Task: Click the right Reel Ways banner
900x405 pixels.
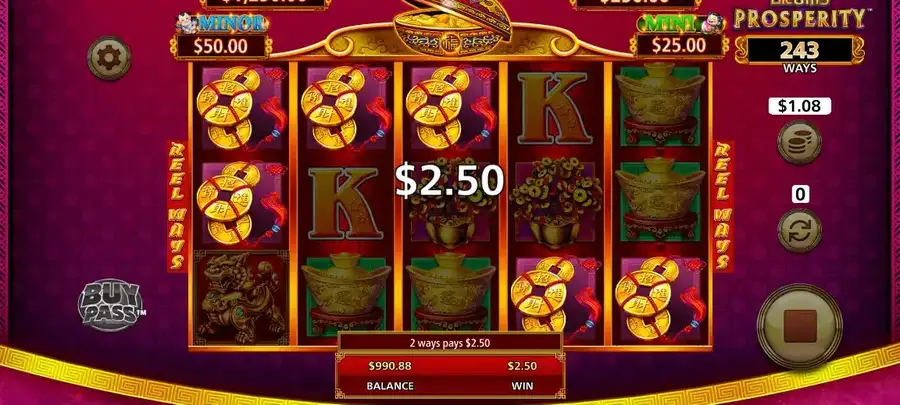Action: pyautogui.click(x=723, y=205)
